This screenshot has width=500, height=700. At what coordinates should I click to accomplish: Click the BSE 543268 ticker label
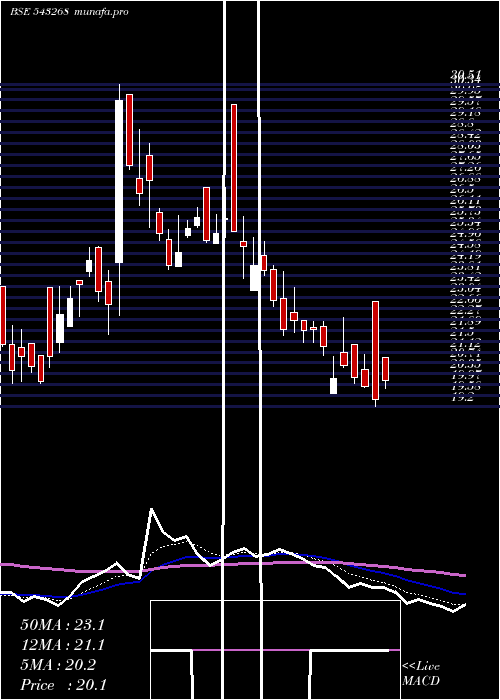coord(39,12)
